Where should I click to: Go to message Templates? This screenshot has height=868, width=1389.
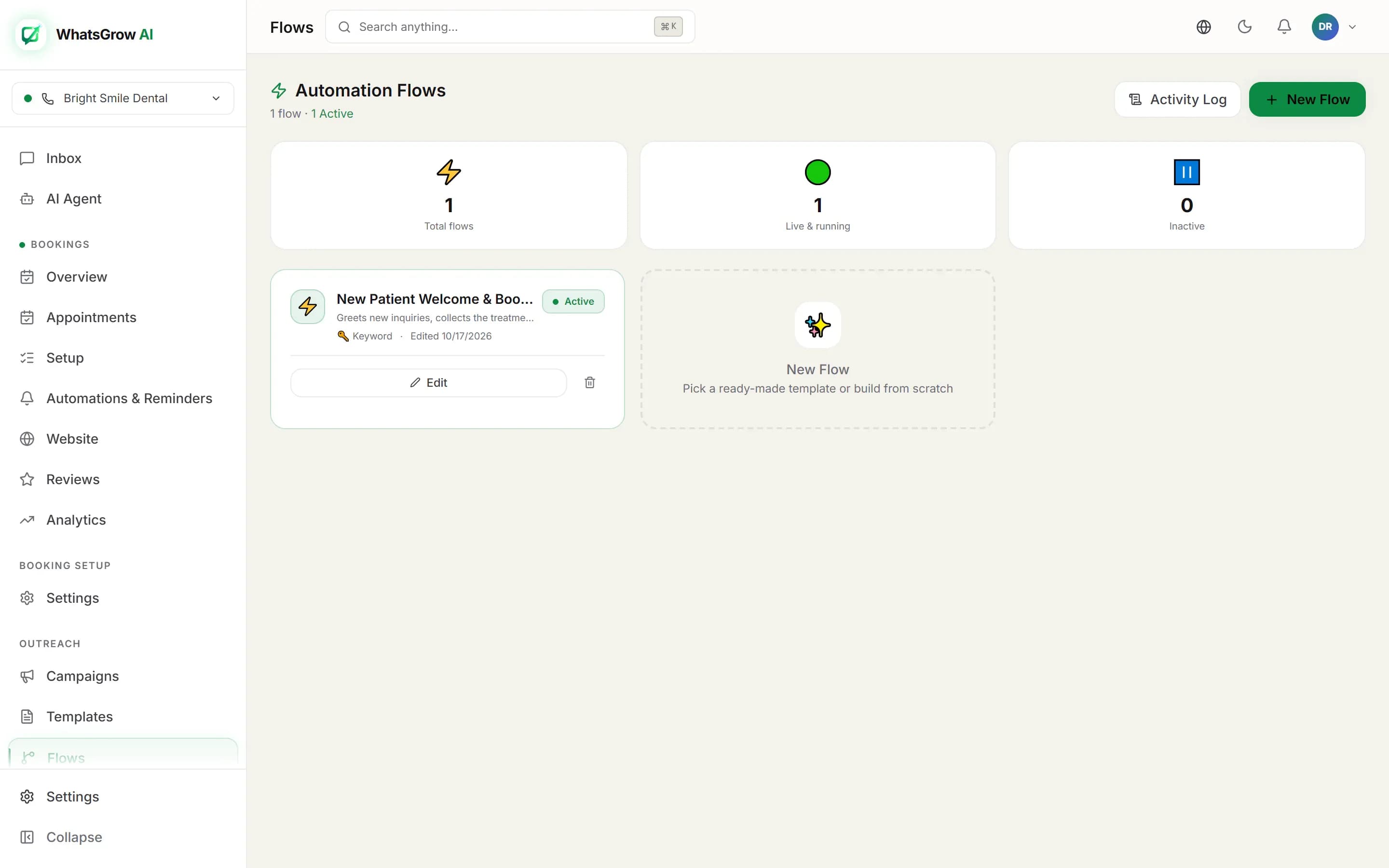pos(123,717)
